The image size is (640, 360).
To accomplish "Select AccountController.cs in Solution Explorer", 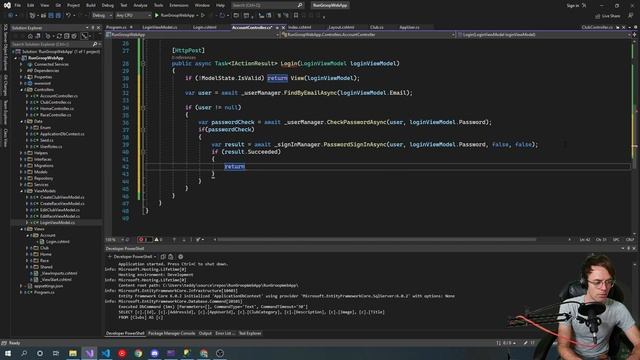I will pyautogui.click(x=59, y=96).
